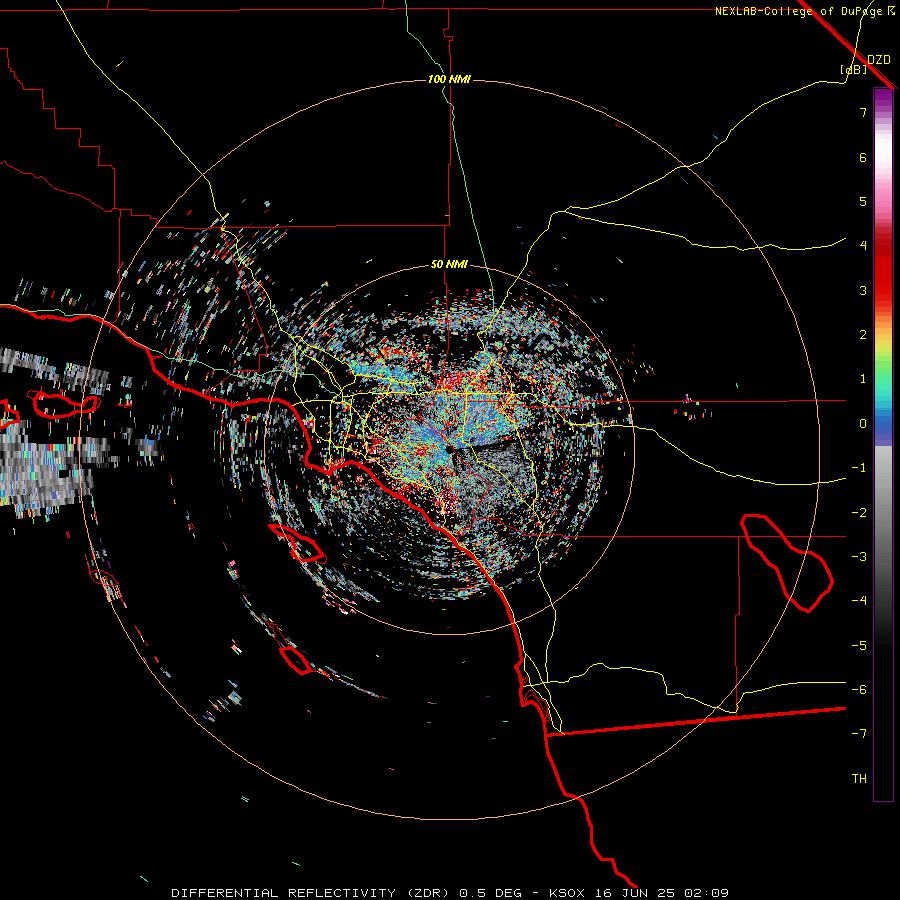This screenshot has width=900, height=900.
Task: Click the black radar site dot at center
Action: pyautogui.click(x=449, y=450)
